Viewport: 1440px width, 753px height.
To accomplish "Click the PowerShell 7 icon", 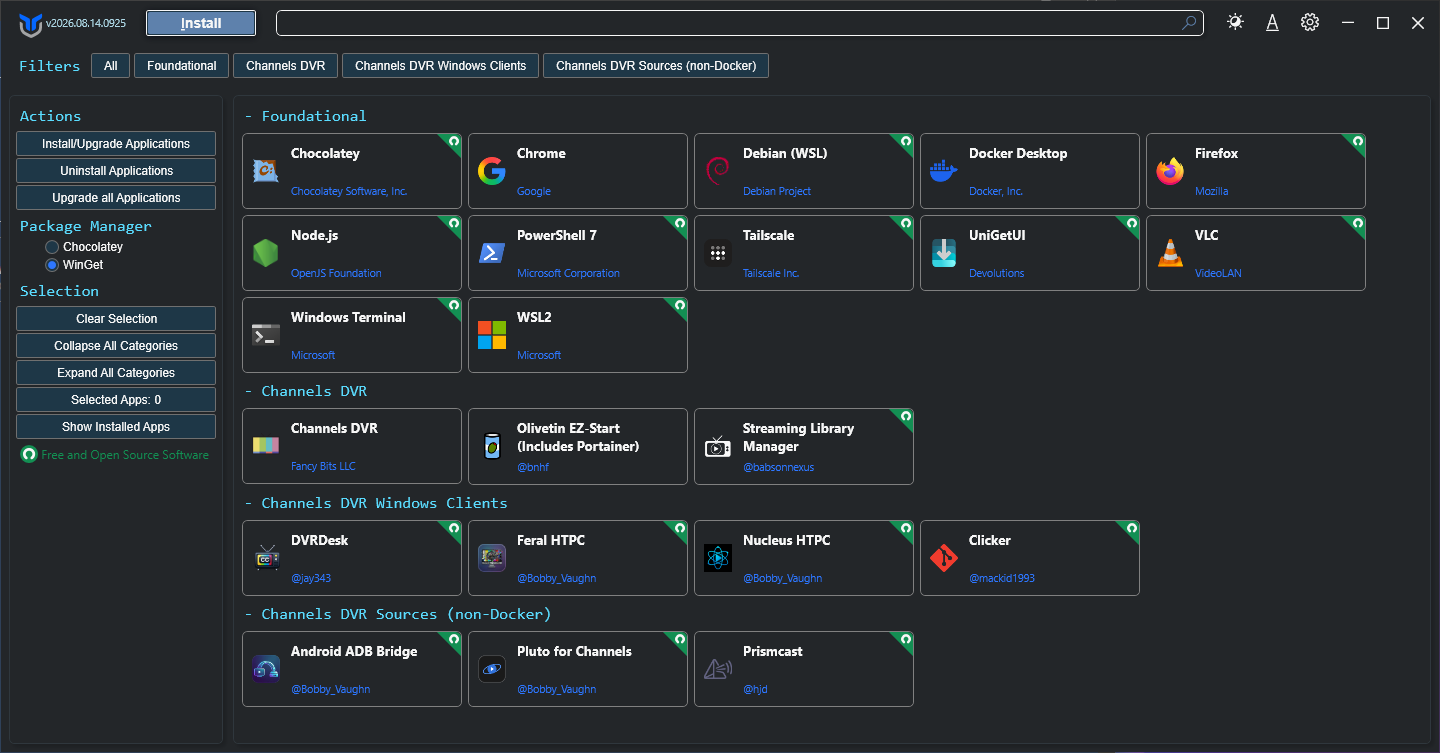I will pyautogui.click(x=492, y=253).
